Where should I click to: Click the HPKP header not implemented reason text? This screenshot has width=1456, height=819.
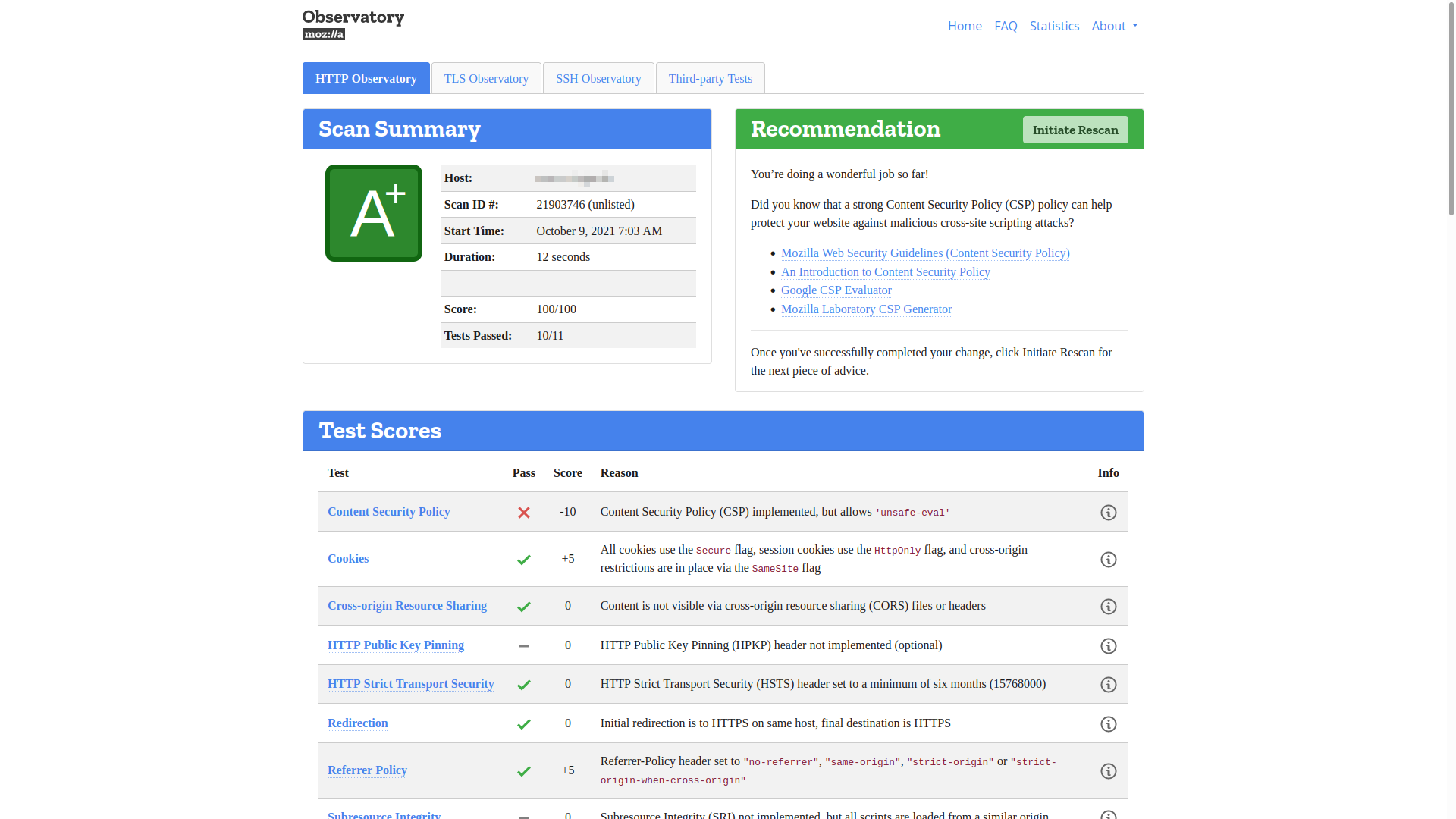(x=771, y=645)
